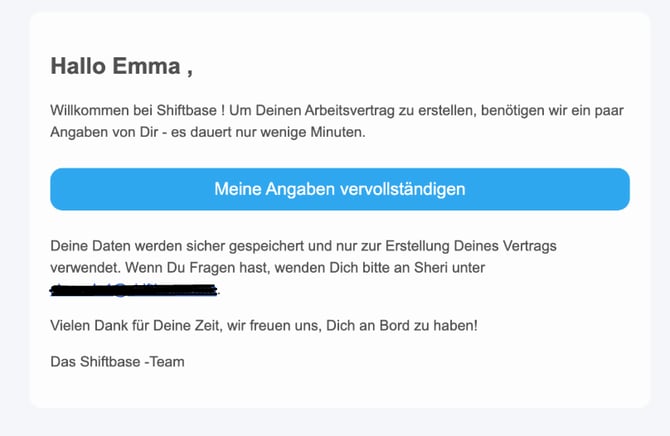Viewport: 670px width, 436px height.
Task: Click the Das Shiftbase -Team signature
Action: click(x=118, y=362)
